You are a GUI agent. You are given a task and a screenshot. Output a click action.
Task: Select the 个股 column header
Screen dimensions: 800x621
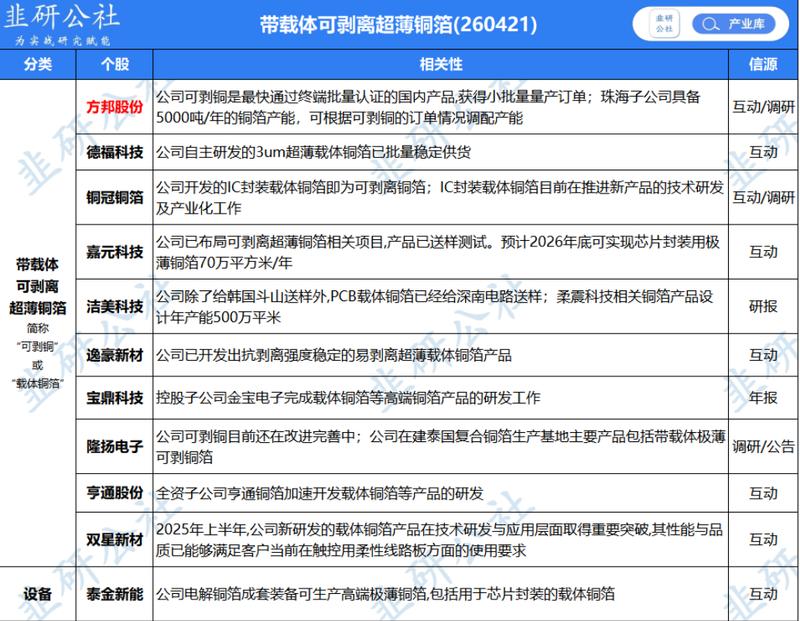pyautogui.click(x=115, y=64)
